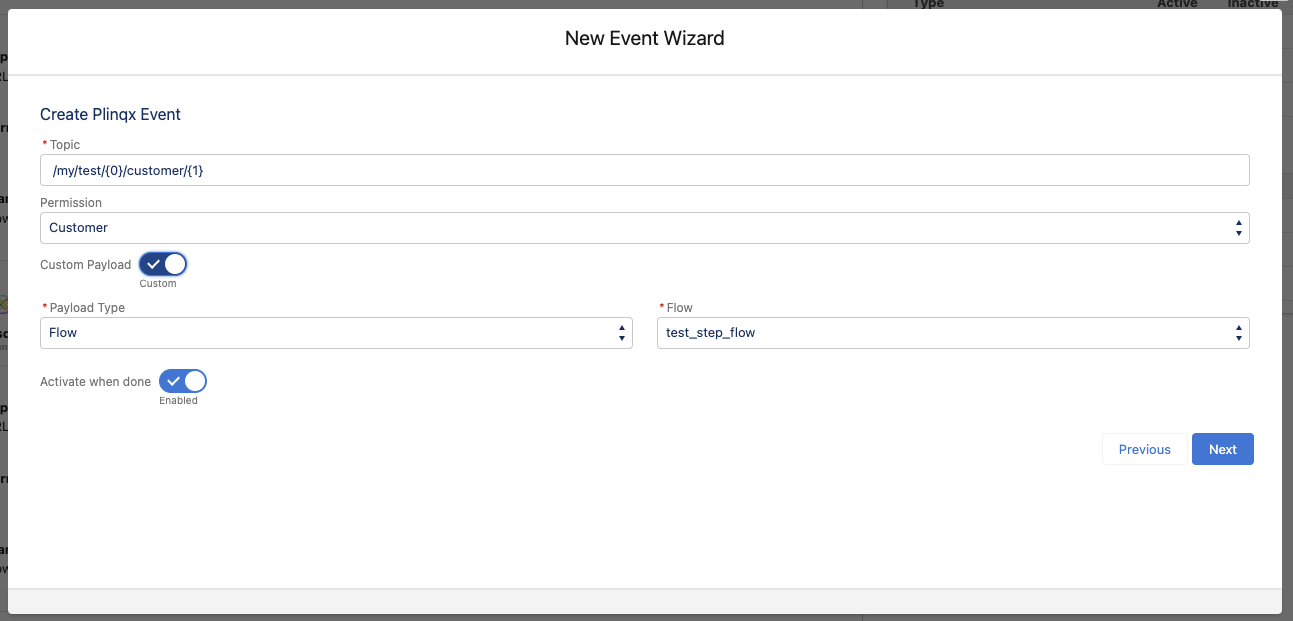This screenshot has width=1293, height=621.
Task: Click the Create Plinqx Event heading
Action: tap(110, 115)
